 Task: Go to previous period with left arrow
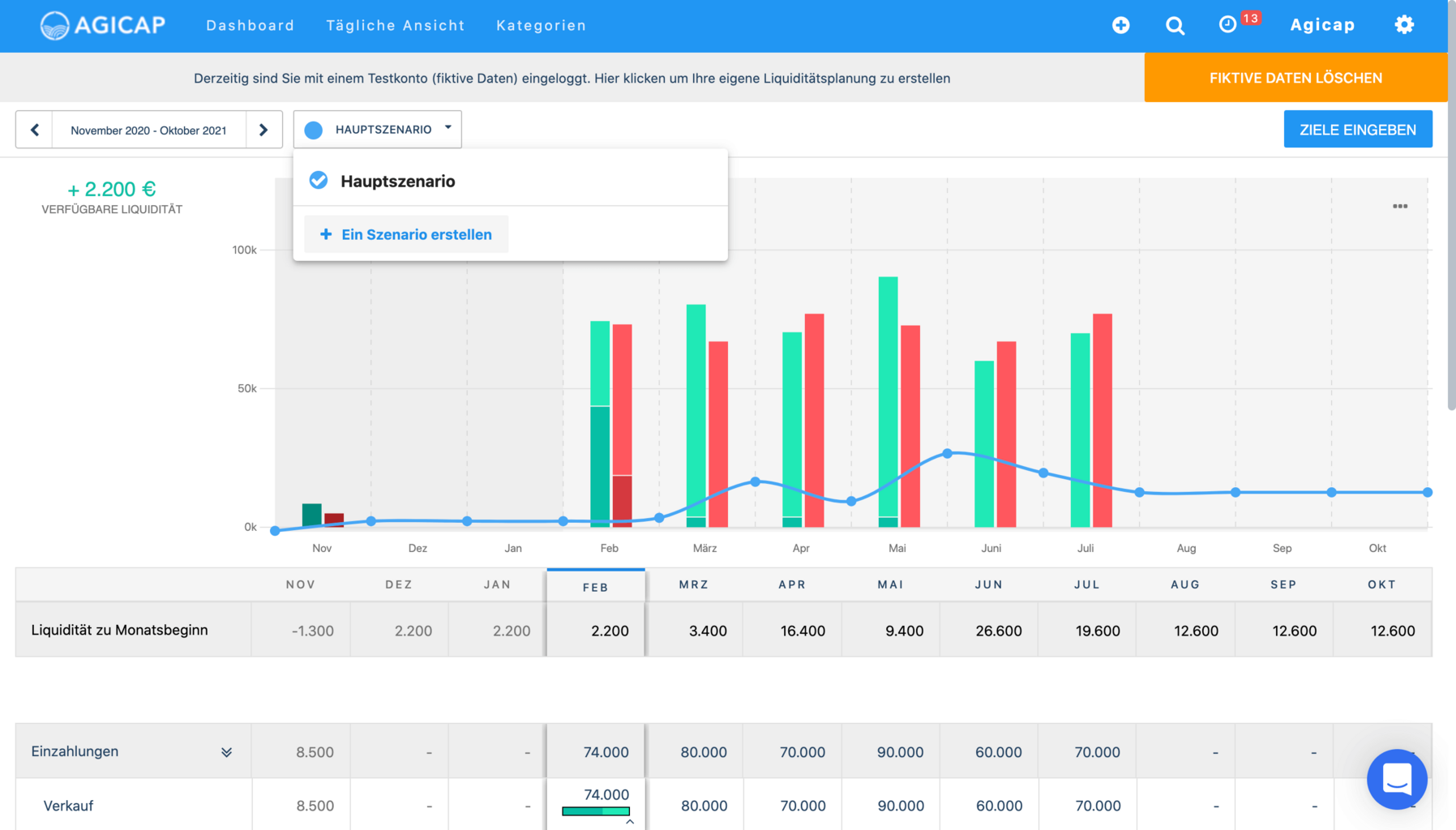(35, 130)
